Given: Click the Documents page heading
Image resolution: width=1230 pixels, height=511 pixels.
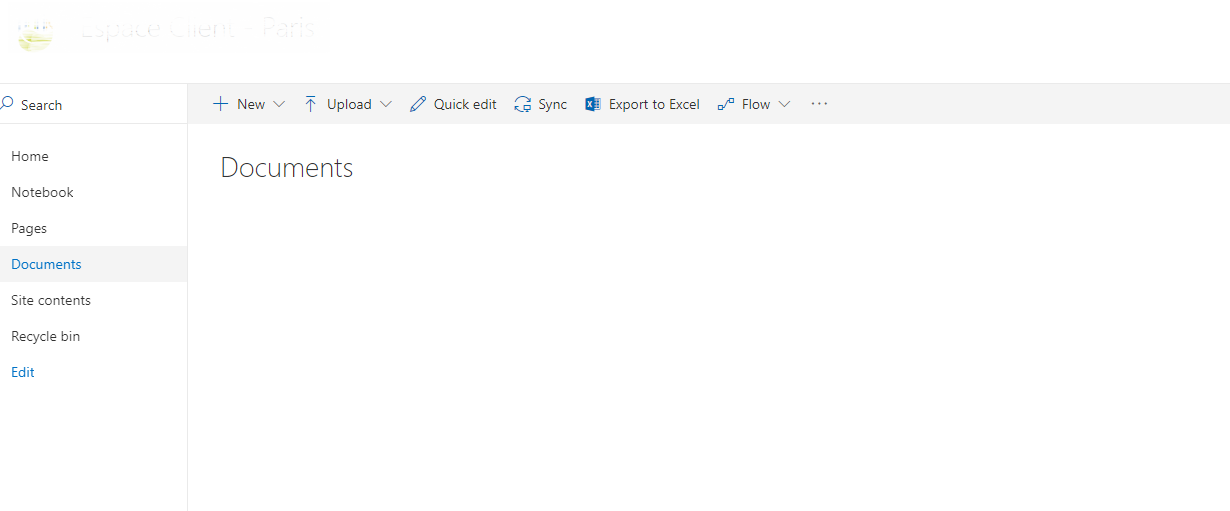Looking at the screenshot, I should coord(287,168).
